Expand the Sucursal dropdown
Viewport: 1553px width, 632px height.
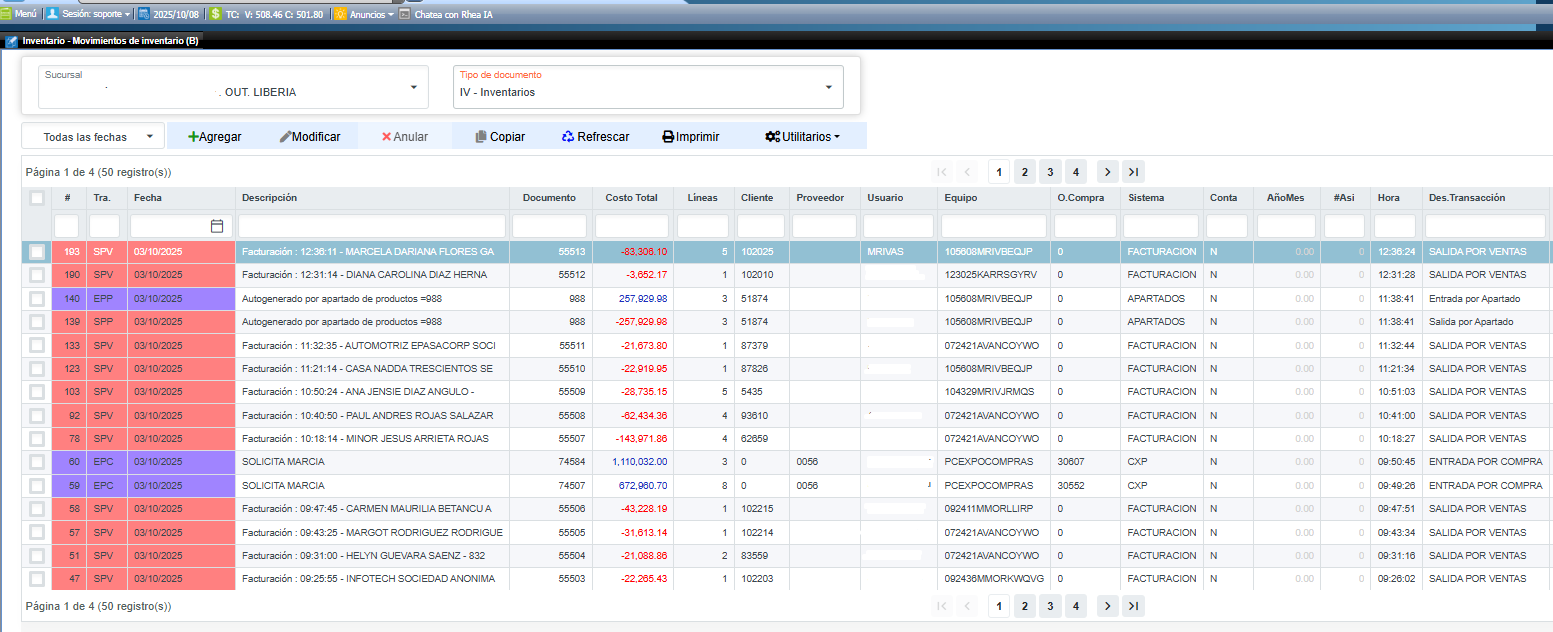click(x=414, y=88)
